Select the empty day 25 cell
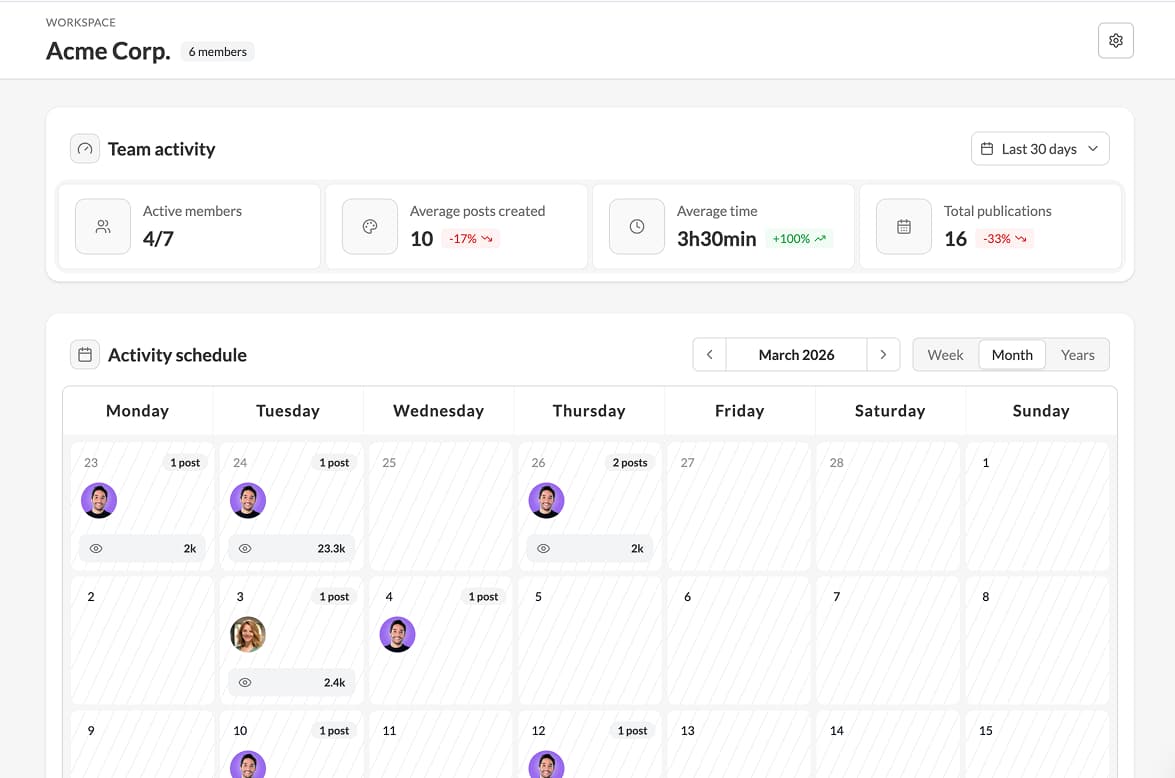This screenshot has width=1175, height=778. 441,507
